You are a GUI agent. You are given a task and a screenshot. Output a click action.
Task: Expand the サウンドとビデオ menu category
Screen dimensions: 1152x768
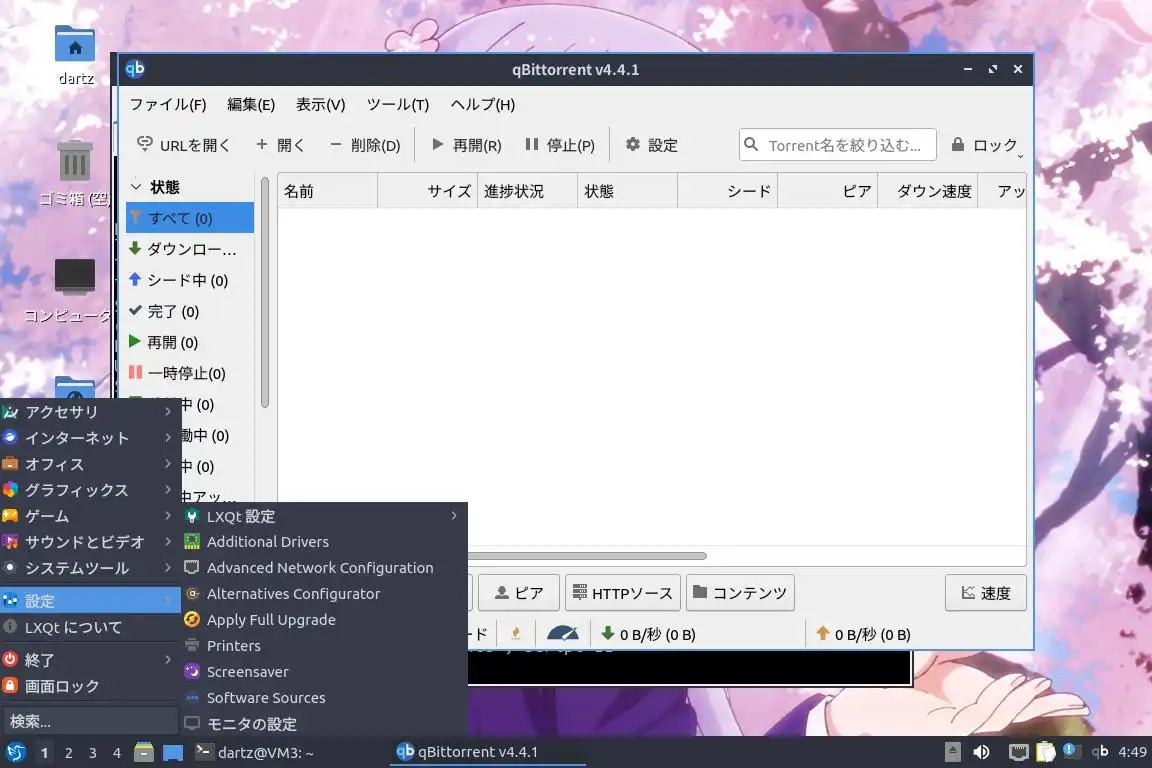tap(90, 542)
